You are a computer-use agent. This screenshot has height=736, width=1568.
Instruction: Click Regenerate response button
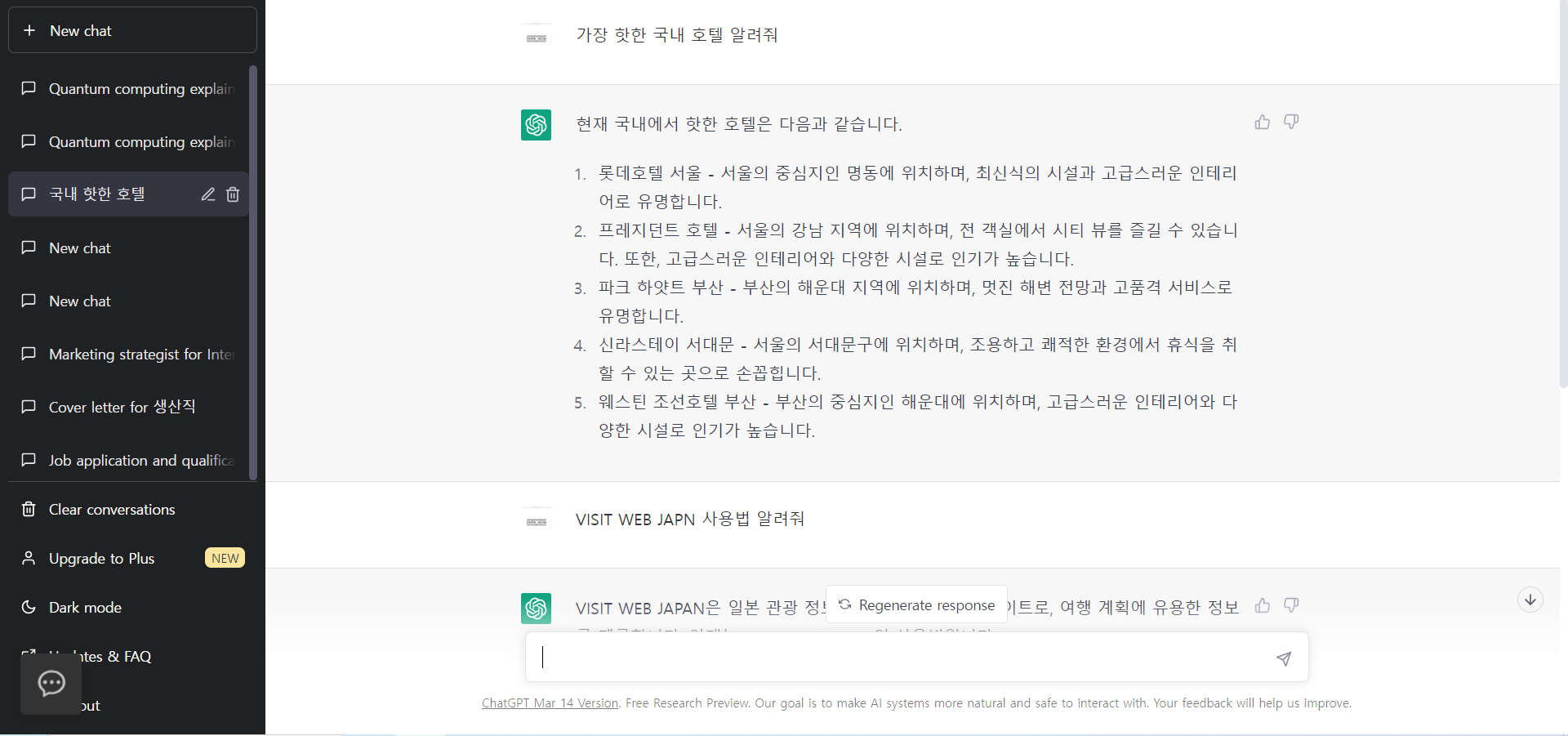pos(916,604)
